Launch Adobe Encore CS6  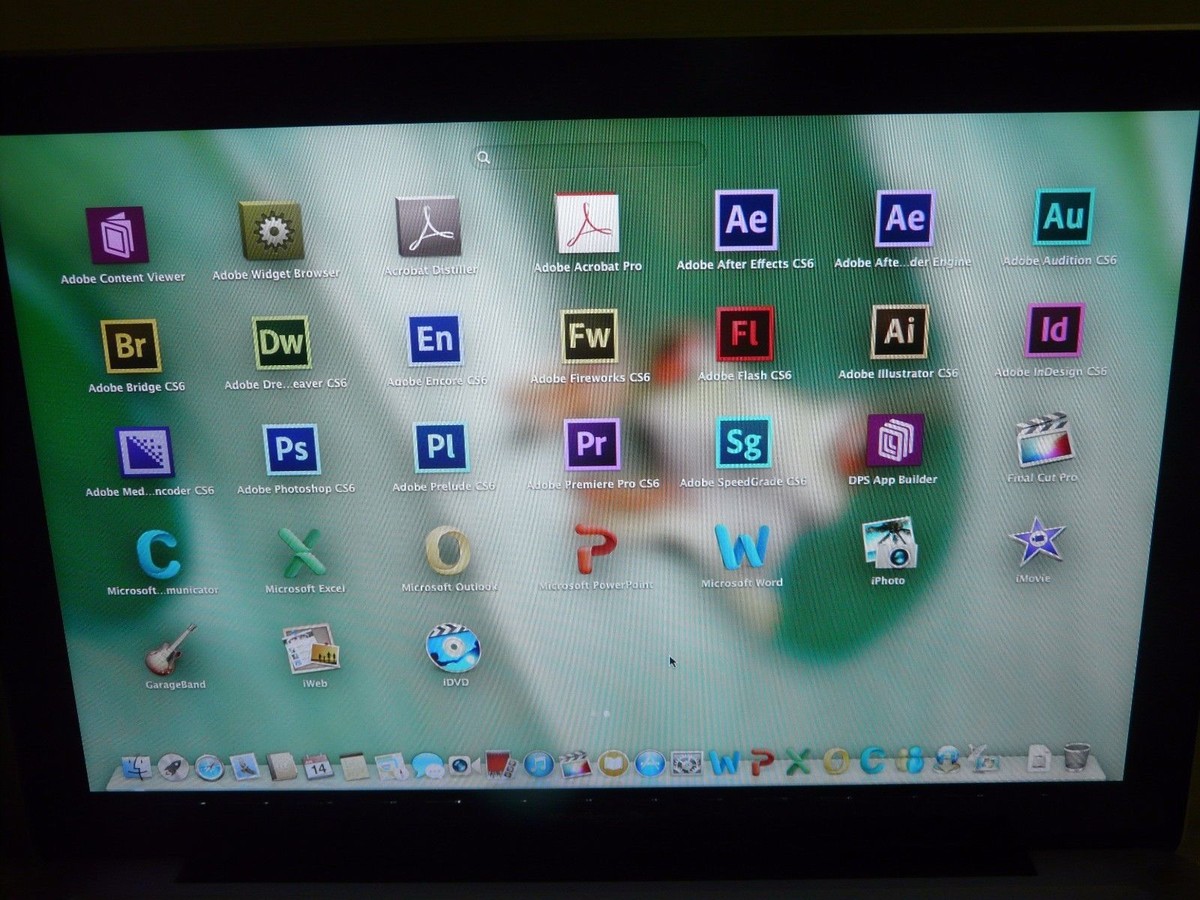(435, 340)
